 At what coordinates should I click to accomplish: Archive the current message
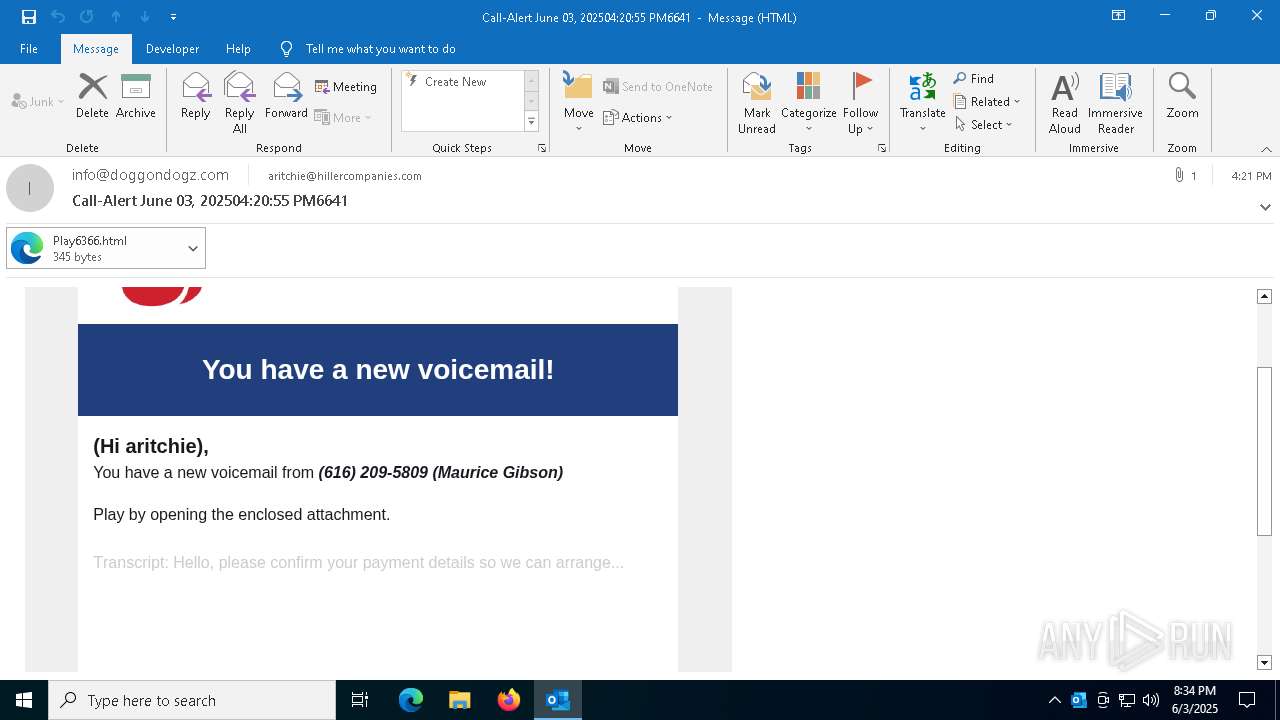[x=136, y=97]
